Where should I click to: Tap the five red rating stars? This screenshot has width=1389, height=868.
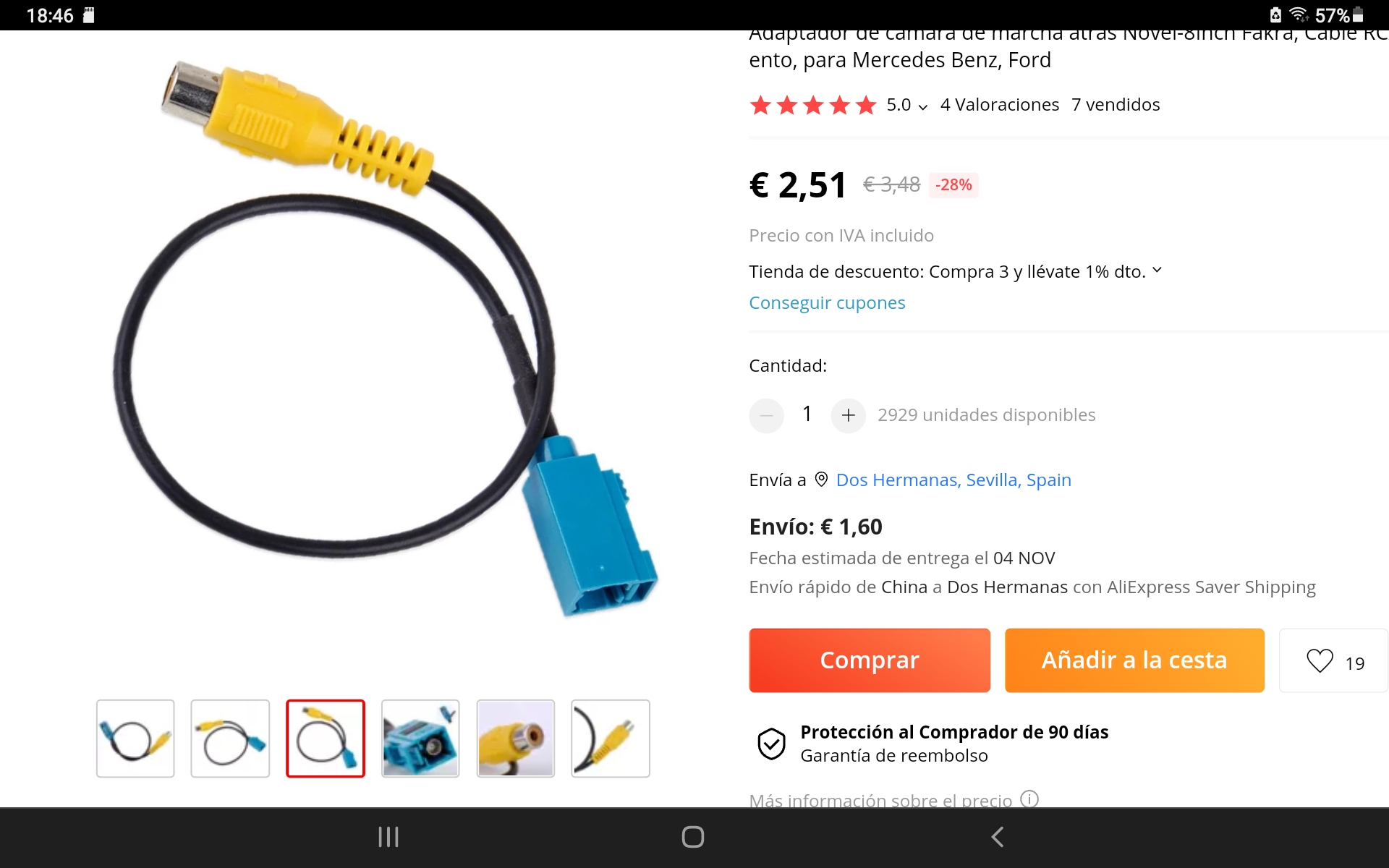812,106
